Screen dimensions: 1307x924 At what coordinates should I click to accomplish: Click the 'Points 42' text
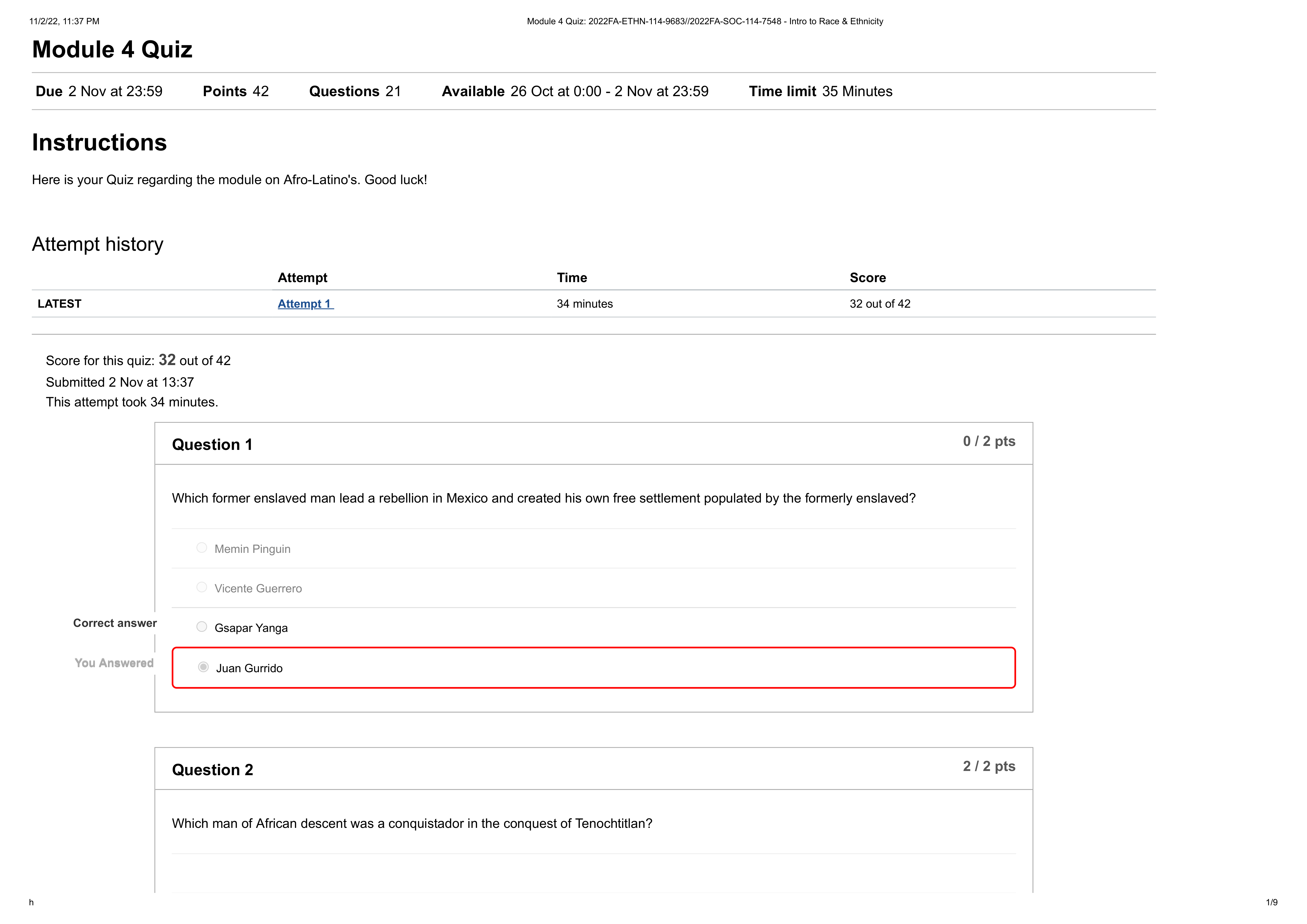click(x=236, y=91)
